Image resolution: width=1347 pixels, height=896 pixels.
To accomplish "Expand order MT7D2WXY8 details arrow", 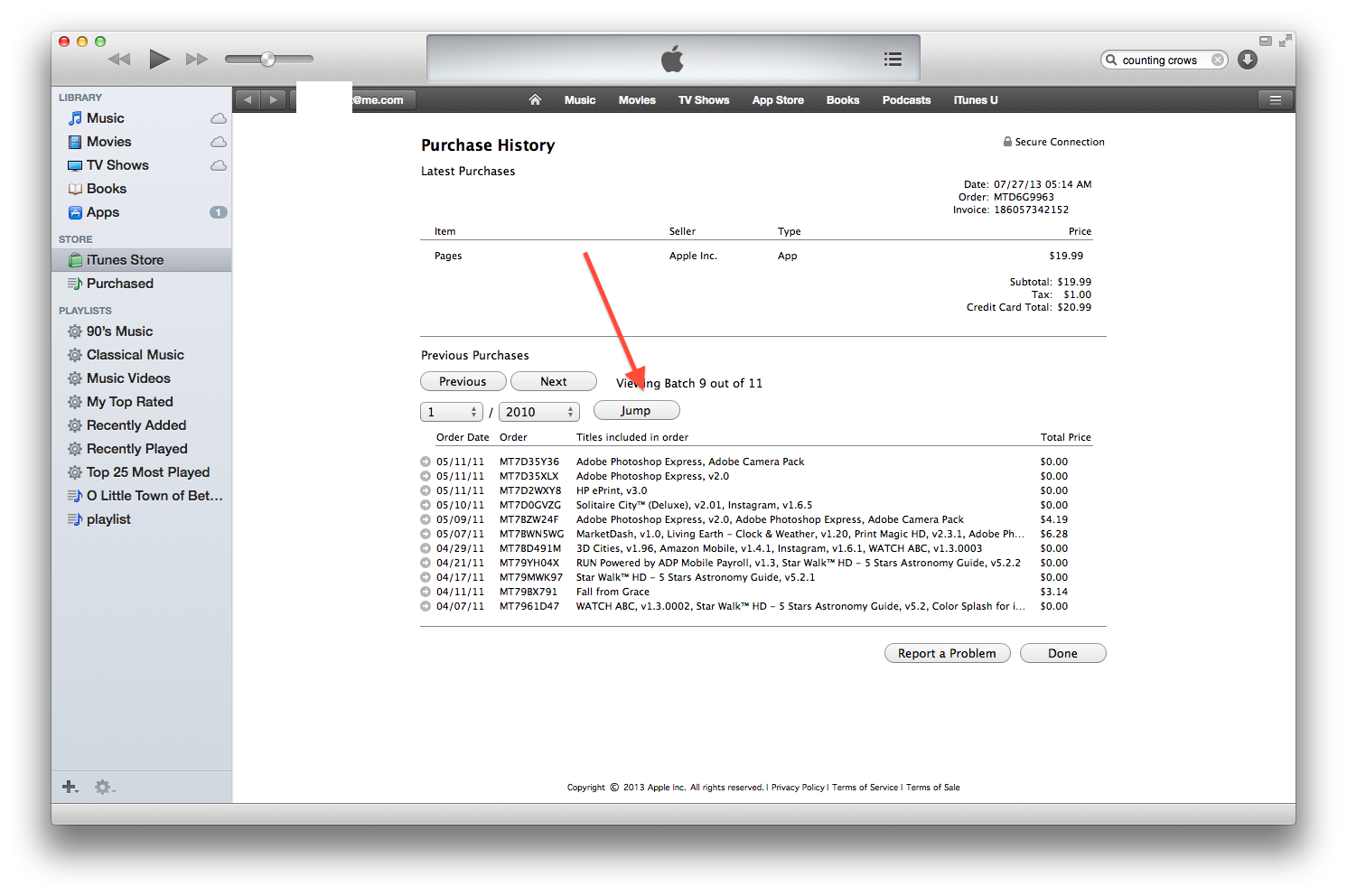I will tap(426, 490).
